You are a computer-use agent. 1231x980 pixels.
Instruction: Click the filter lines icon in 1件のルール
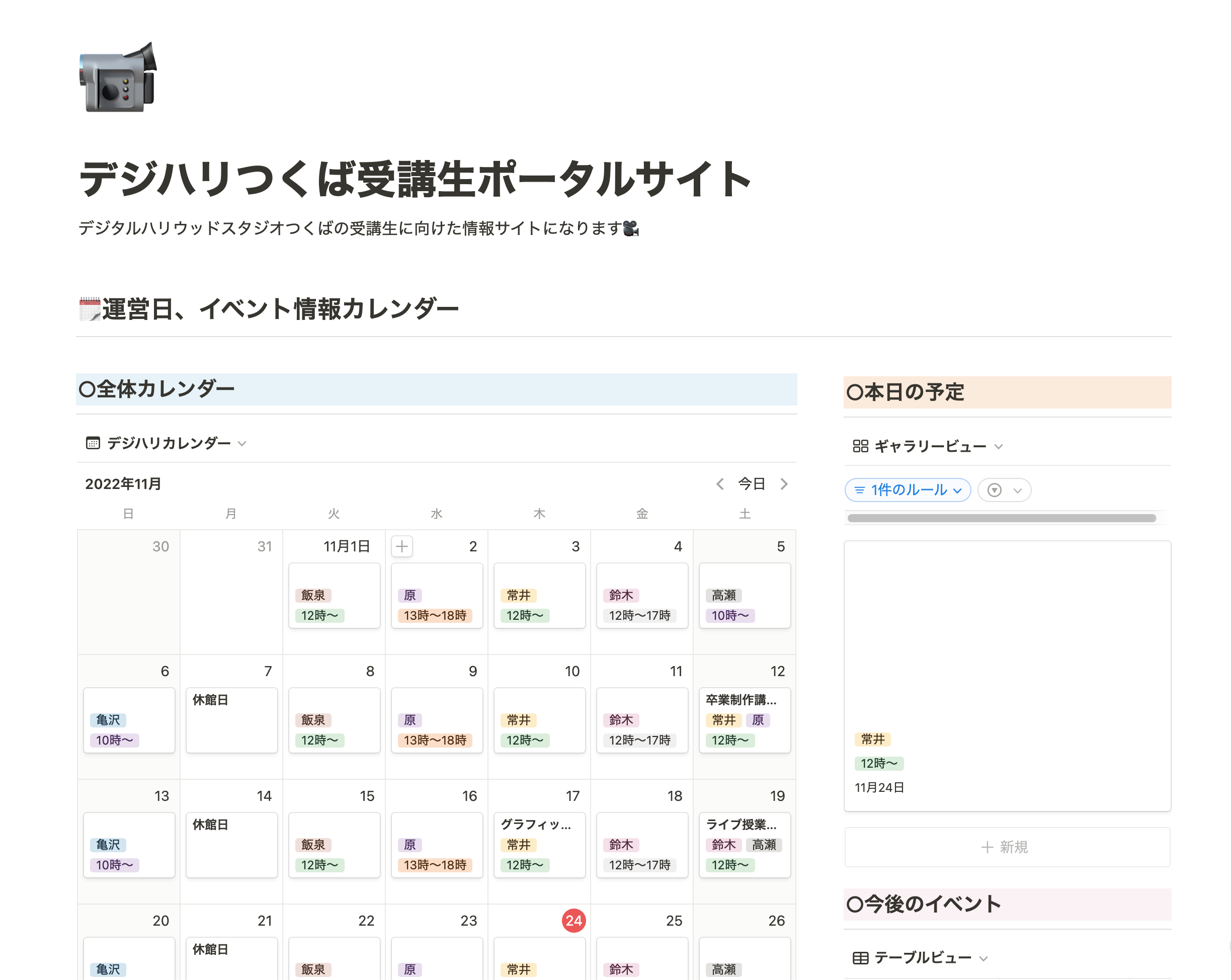(x=859, y=490)
